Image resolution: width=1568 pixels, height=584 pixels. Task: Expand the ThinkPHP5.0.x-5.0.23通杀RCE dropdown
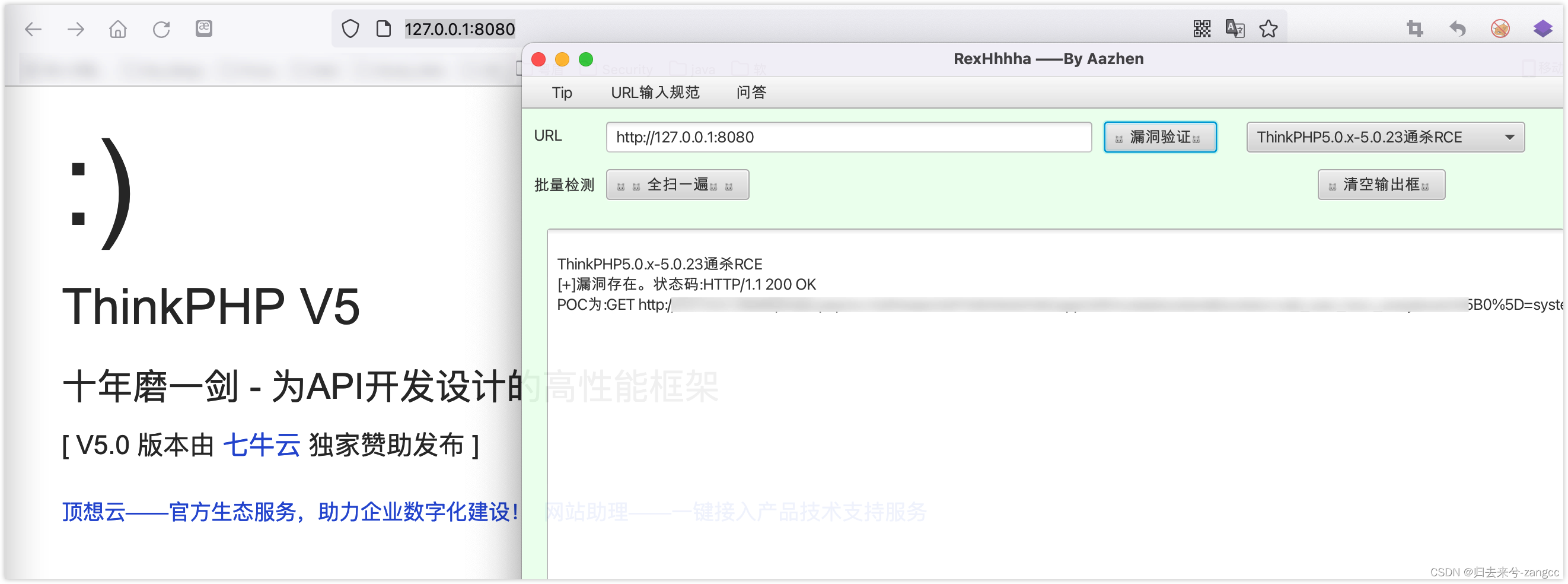click(x=1385, y=137)
